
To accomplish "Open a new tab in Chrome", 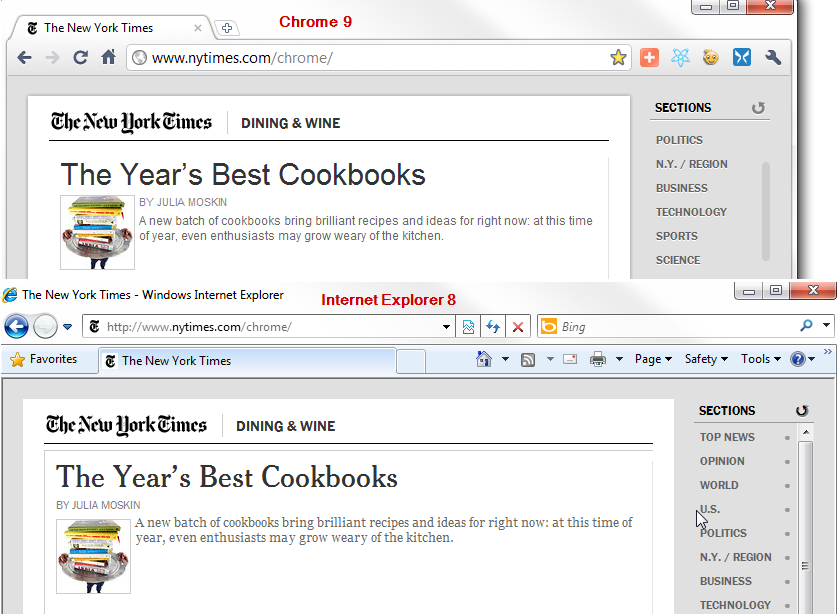I will click(227, 28).
